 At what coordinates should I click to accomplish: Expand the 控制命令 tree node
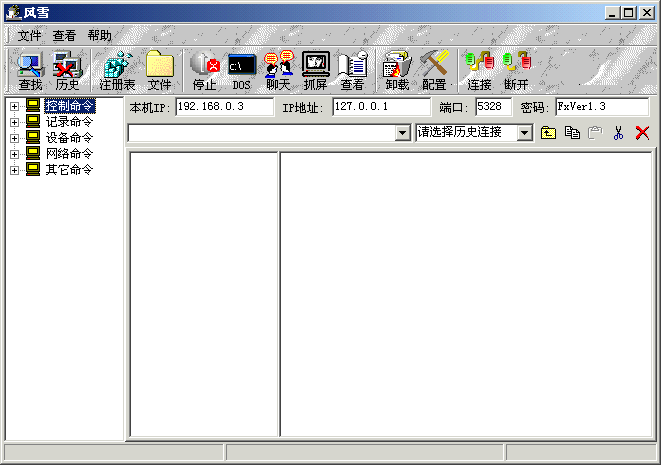pyautogui.click(x=15, y=106)
